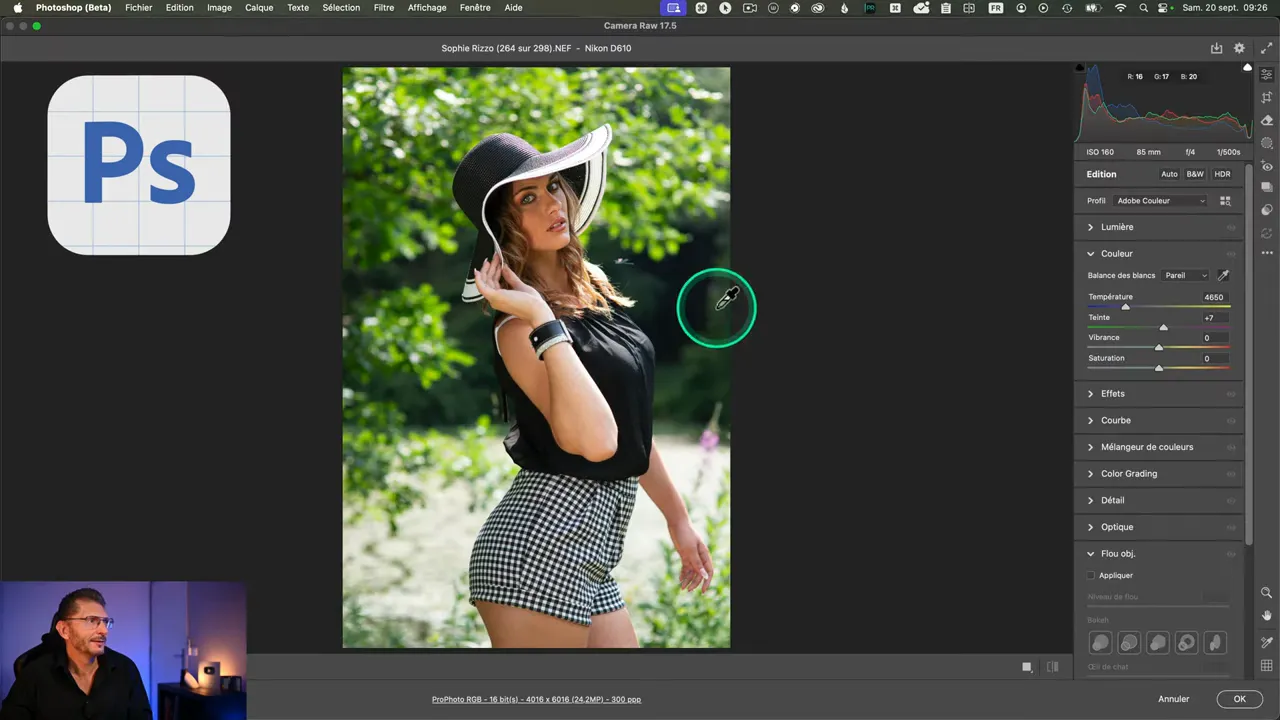Click the Annuler button
The height and width of the screenshot is (720, 1280).
[1174, 699]
